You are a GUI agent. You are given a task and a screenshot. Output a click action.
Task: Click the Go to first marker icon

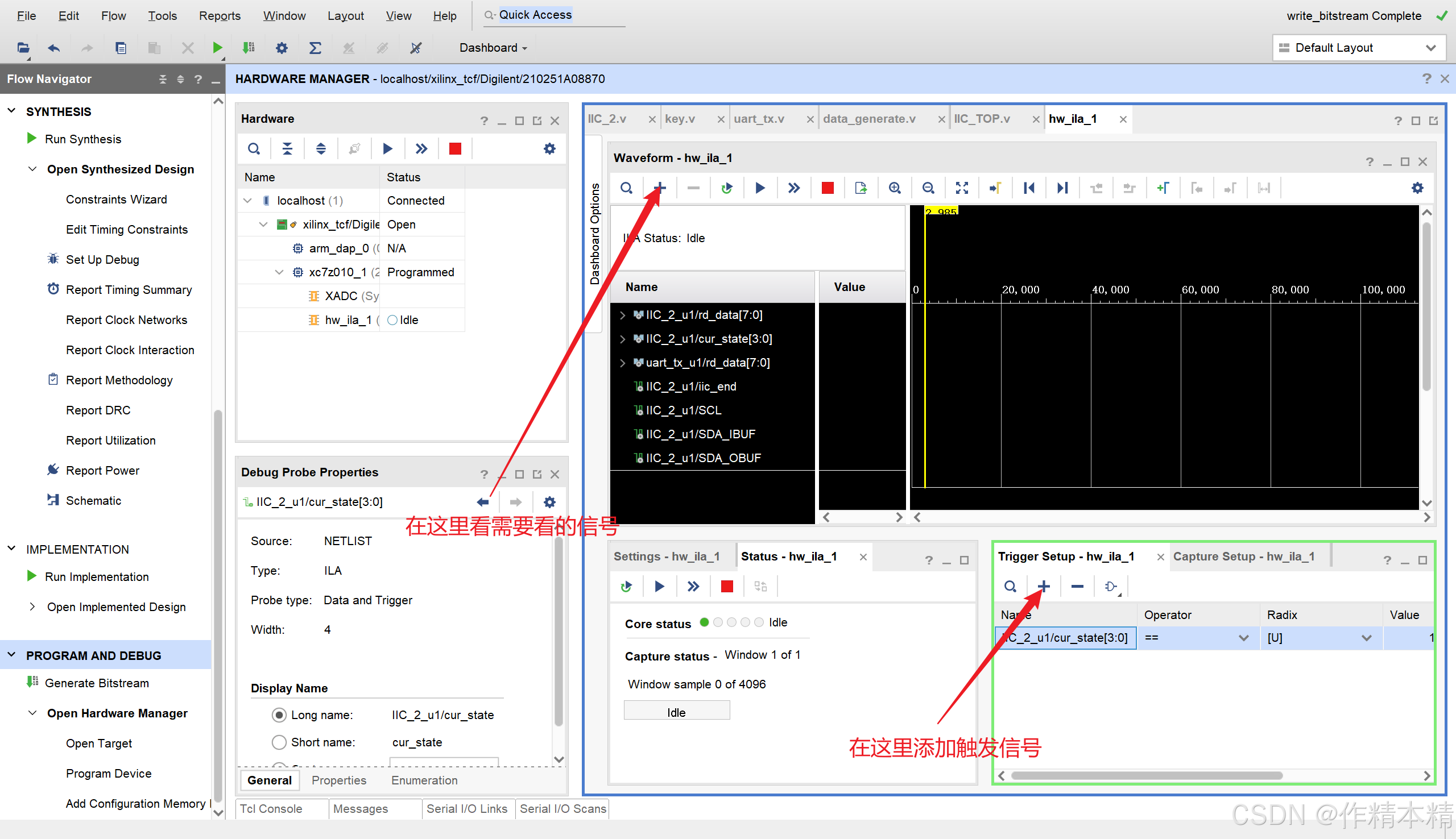[1029, 188]
